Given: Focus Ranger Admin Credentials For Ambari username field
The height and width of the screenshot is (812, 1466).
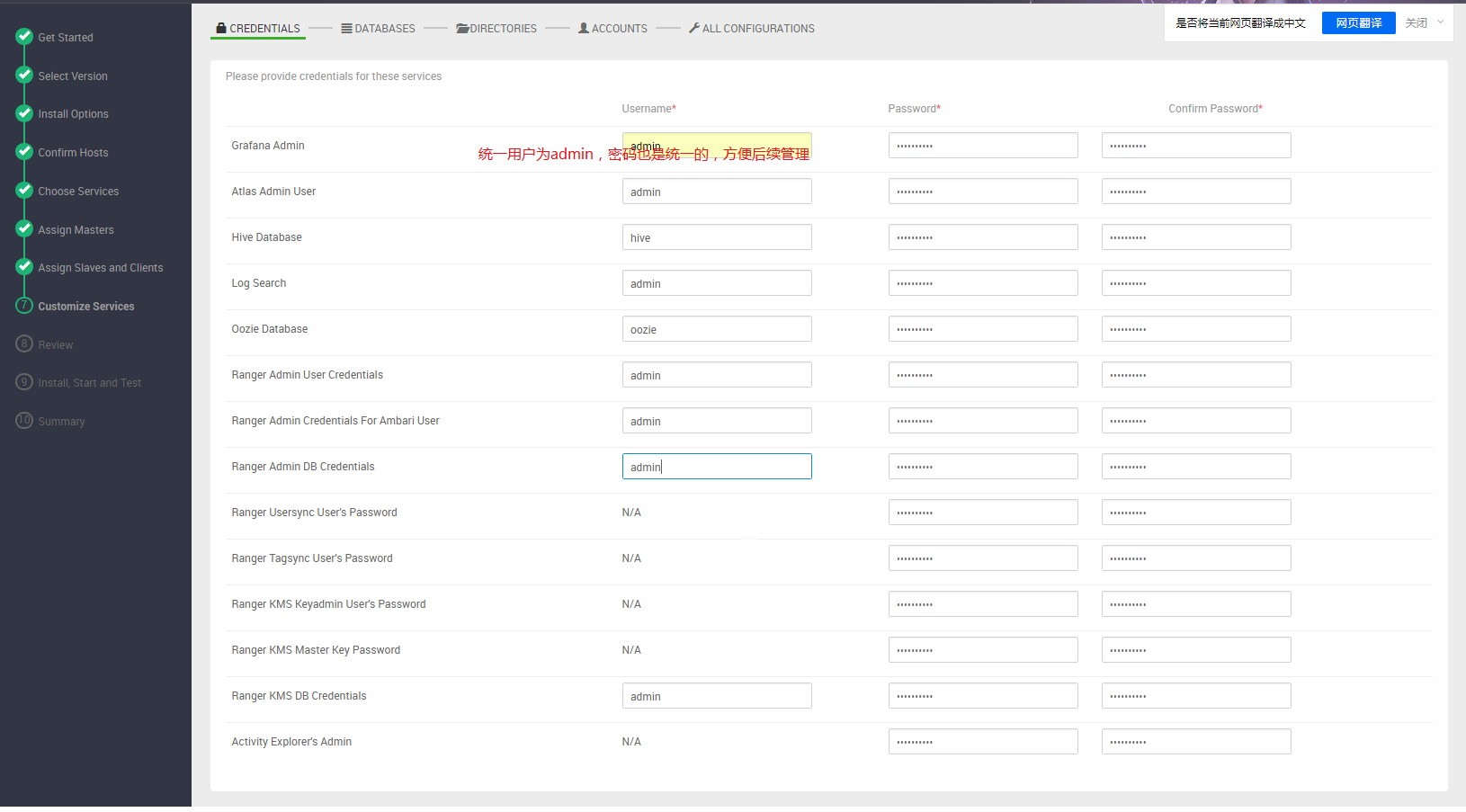Looking at the screenshot, I should coord(717,421).
